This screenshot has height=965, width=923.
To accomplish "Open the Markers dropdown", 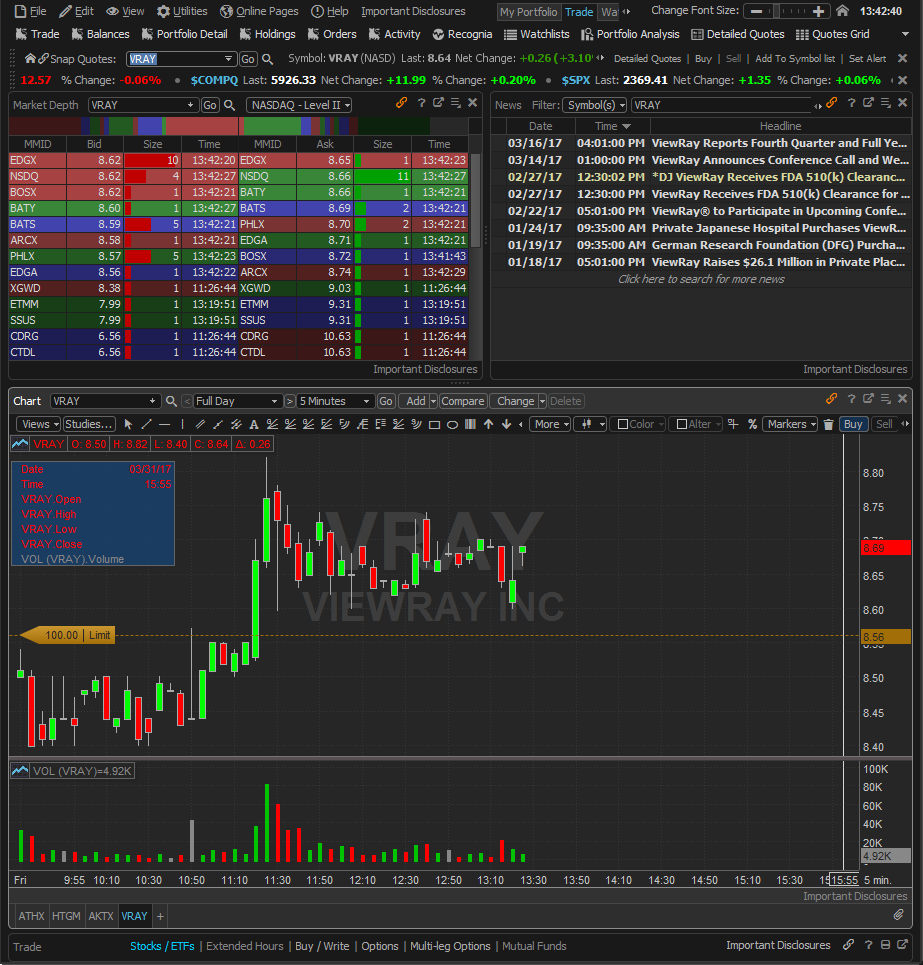I will tap(791, 424).
